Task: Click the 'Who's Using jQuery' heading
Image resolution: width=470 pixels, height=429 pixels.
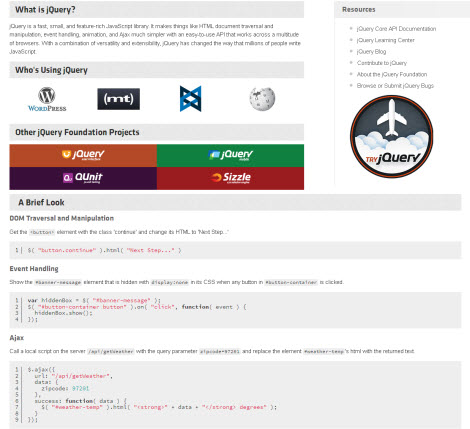Action: tap(51, 70)
